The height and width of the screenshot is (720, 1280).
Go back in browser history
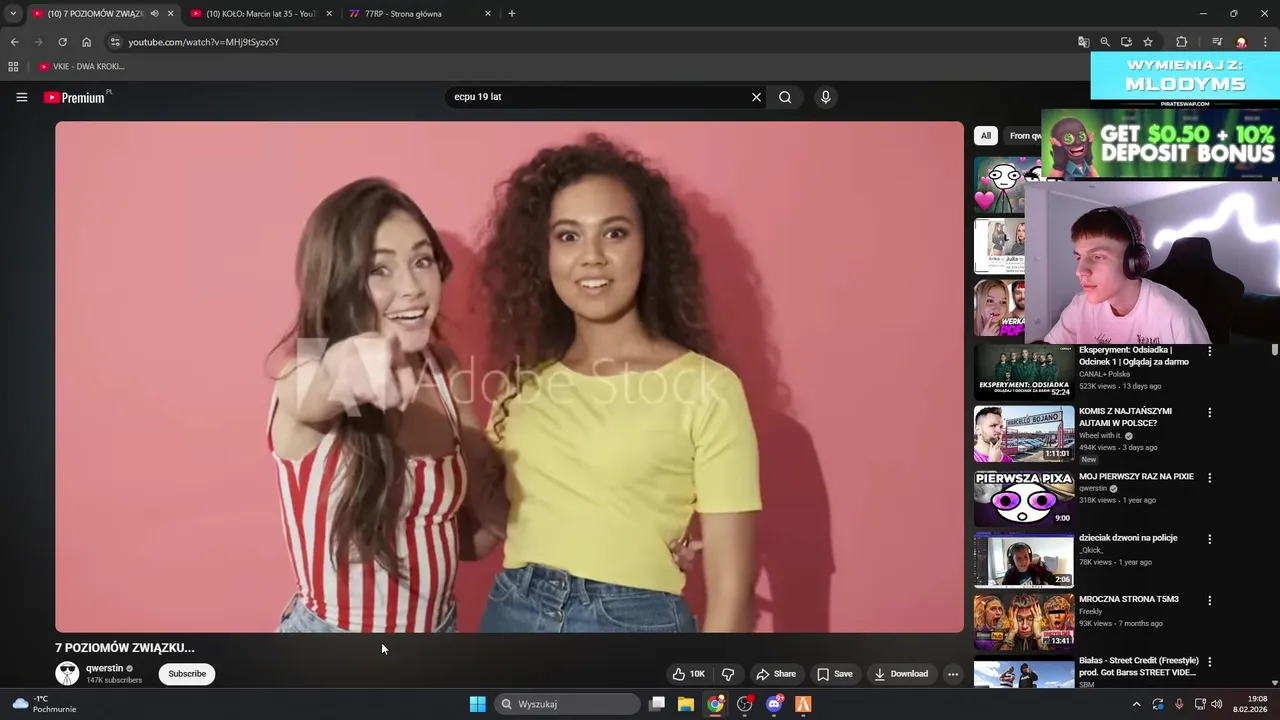coord(14,42)
